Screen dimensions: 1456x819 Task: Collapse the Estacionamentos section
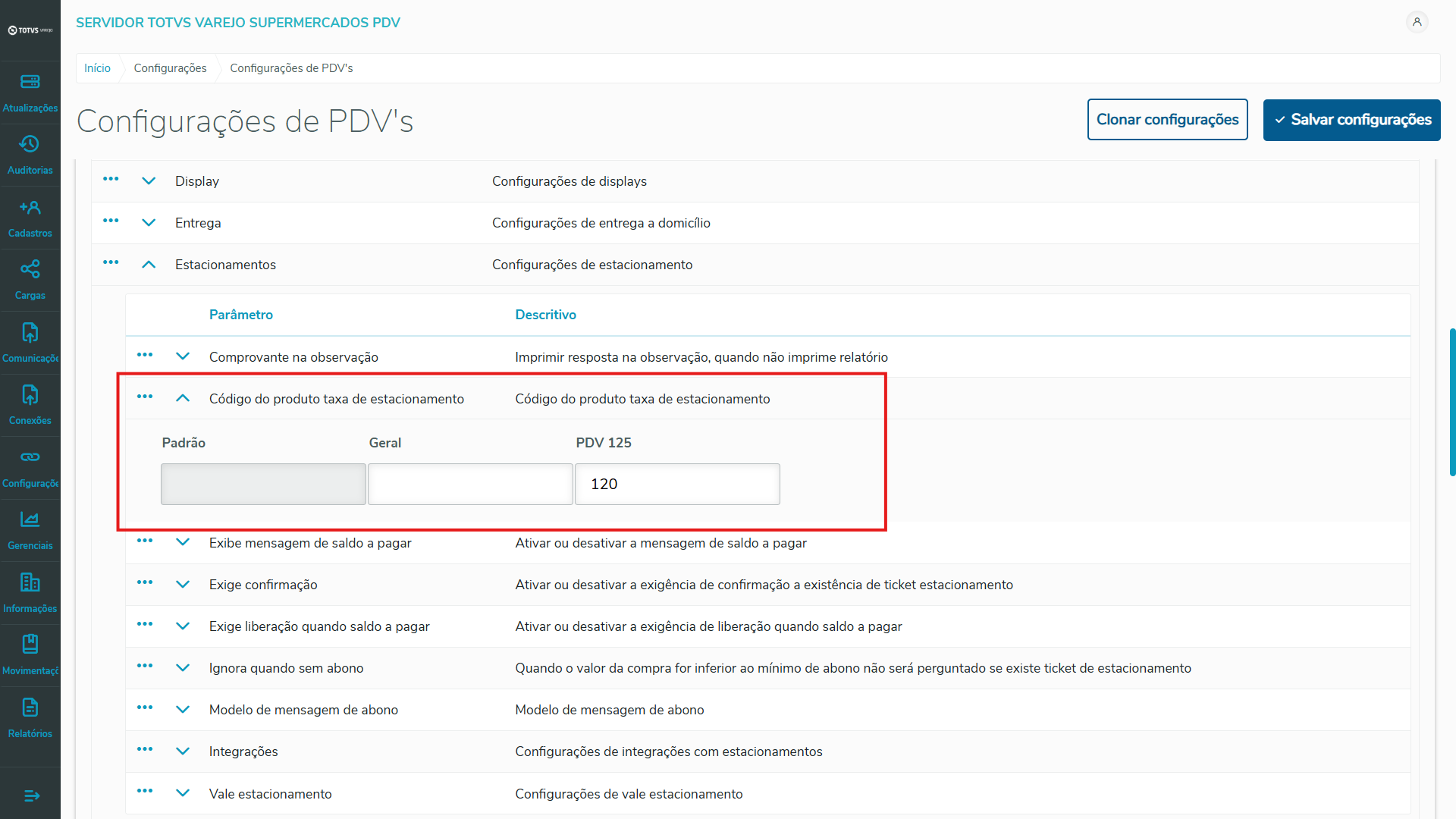149,265
